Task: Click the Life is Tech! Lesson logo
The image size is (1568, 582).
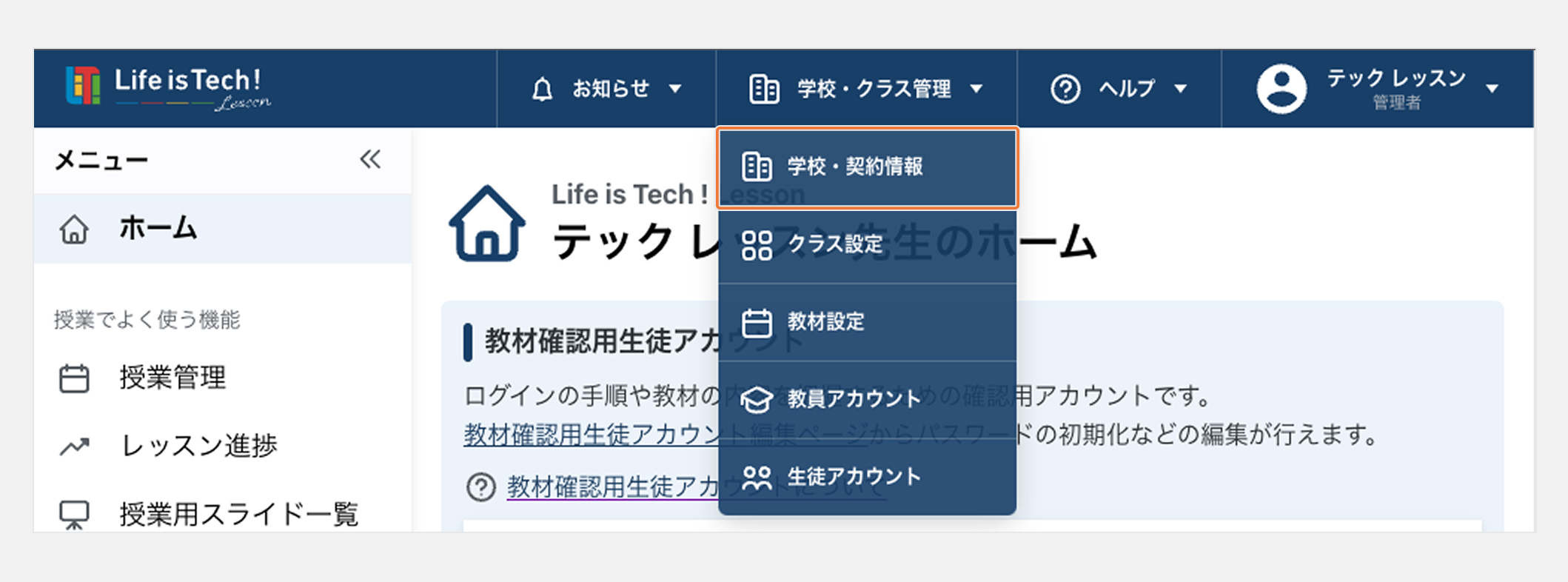Action: point(168,89)
